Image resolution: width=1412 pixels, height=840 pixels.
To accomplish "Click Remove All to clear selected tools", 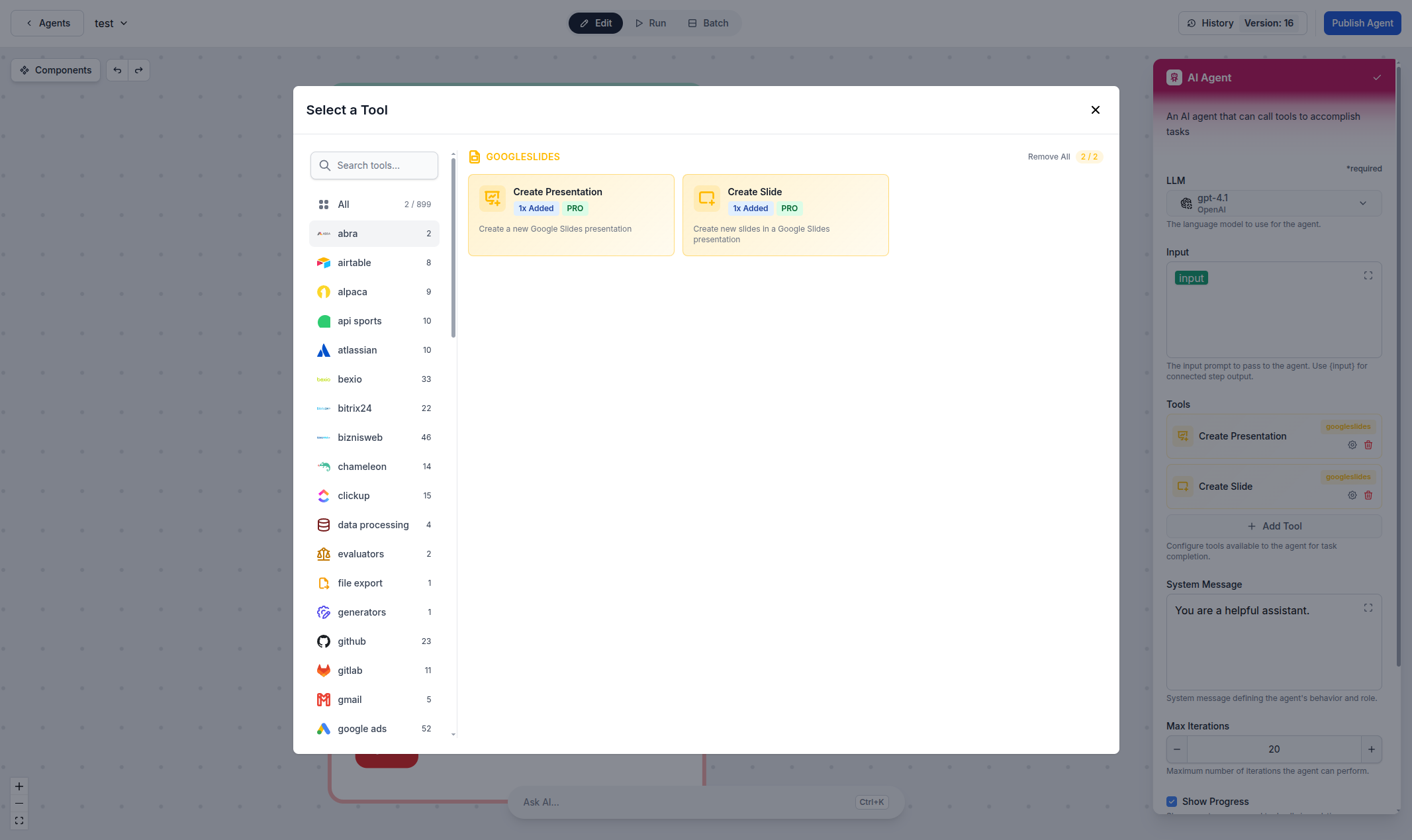I will click(x=1049, y=157).
